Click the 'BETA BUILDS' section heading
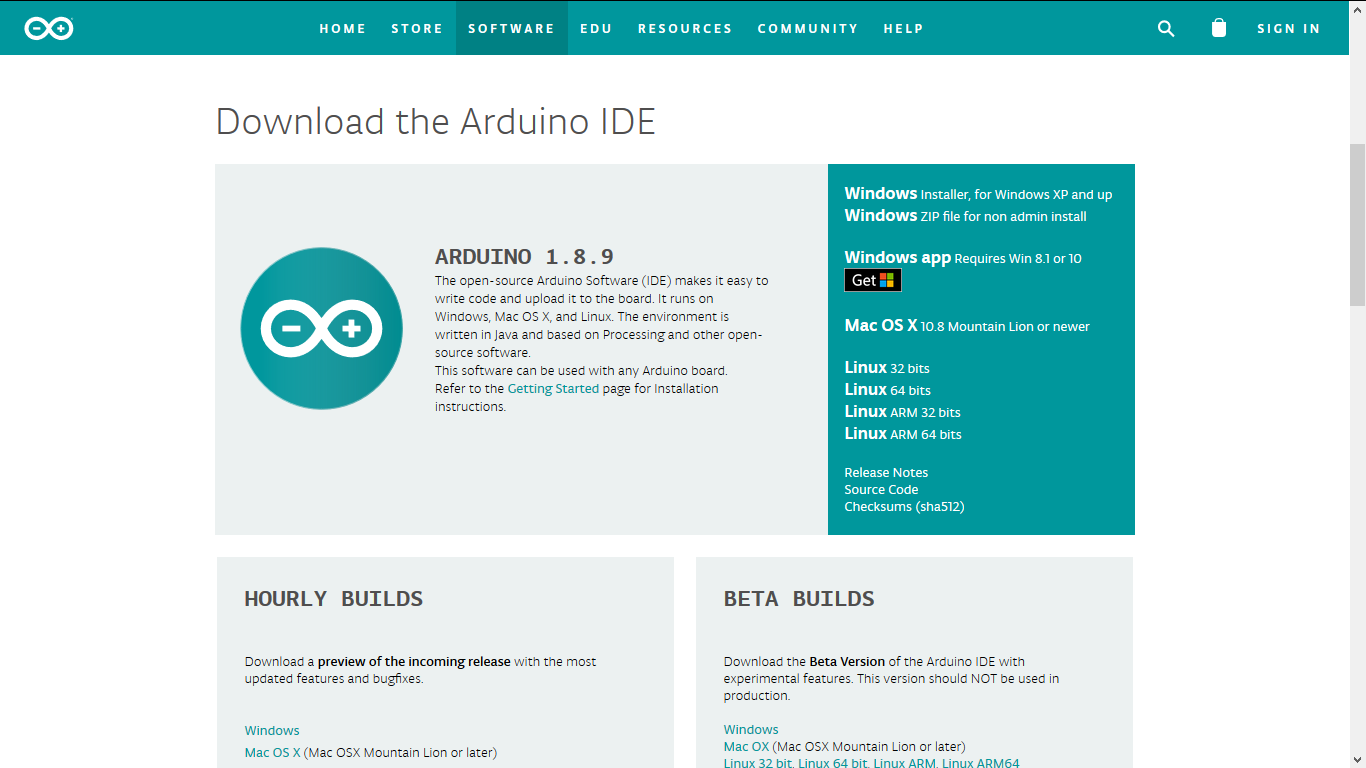1366x768 pixels. tap(799, 598)
